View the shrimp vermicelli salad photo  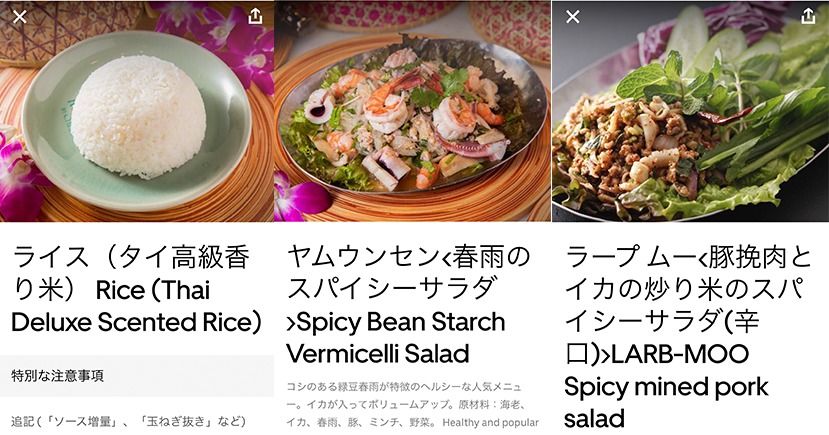point(413,111)
